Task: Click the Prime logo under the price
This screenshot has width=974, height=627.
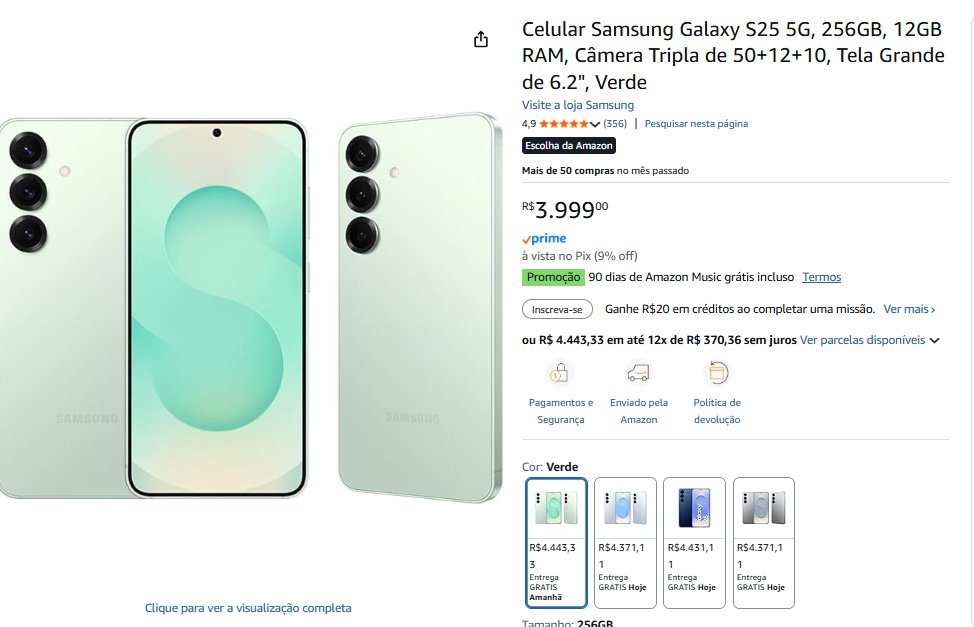Action: pos(544,239)
